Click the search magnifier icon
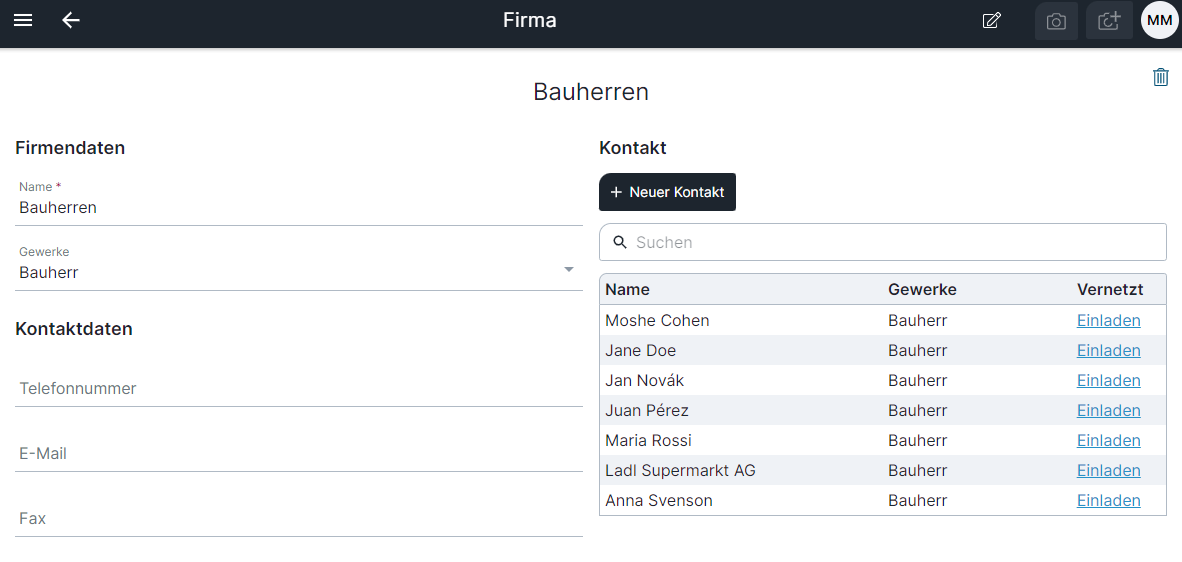This screenshot has height=562, width=1182. [x=620, y=242]
